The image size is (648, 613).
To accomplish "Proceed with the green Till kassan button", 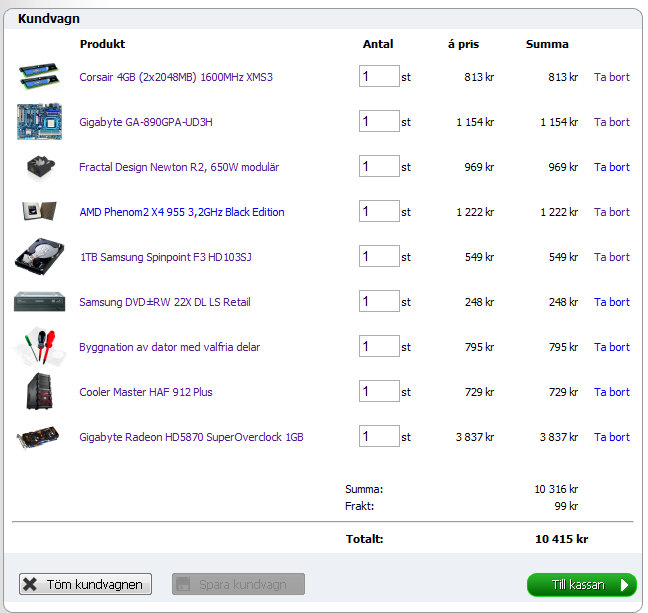I will (x=581, y=585).
